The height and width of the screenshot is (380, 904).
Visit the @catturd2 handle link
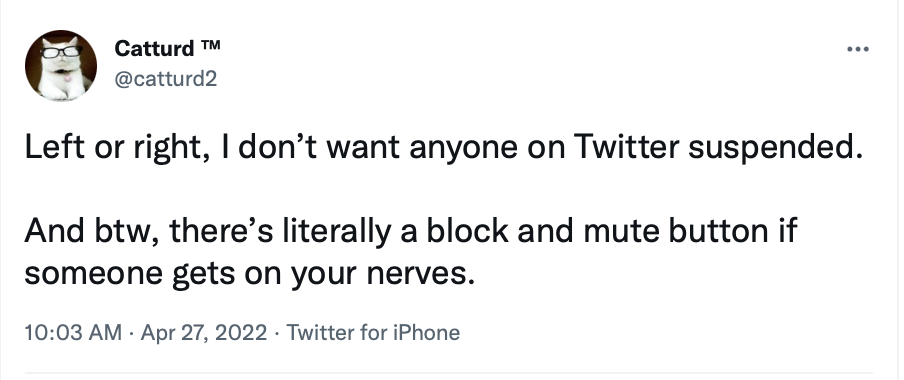click(165, 78)
